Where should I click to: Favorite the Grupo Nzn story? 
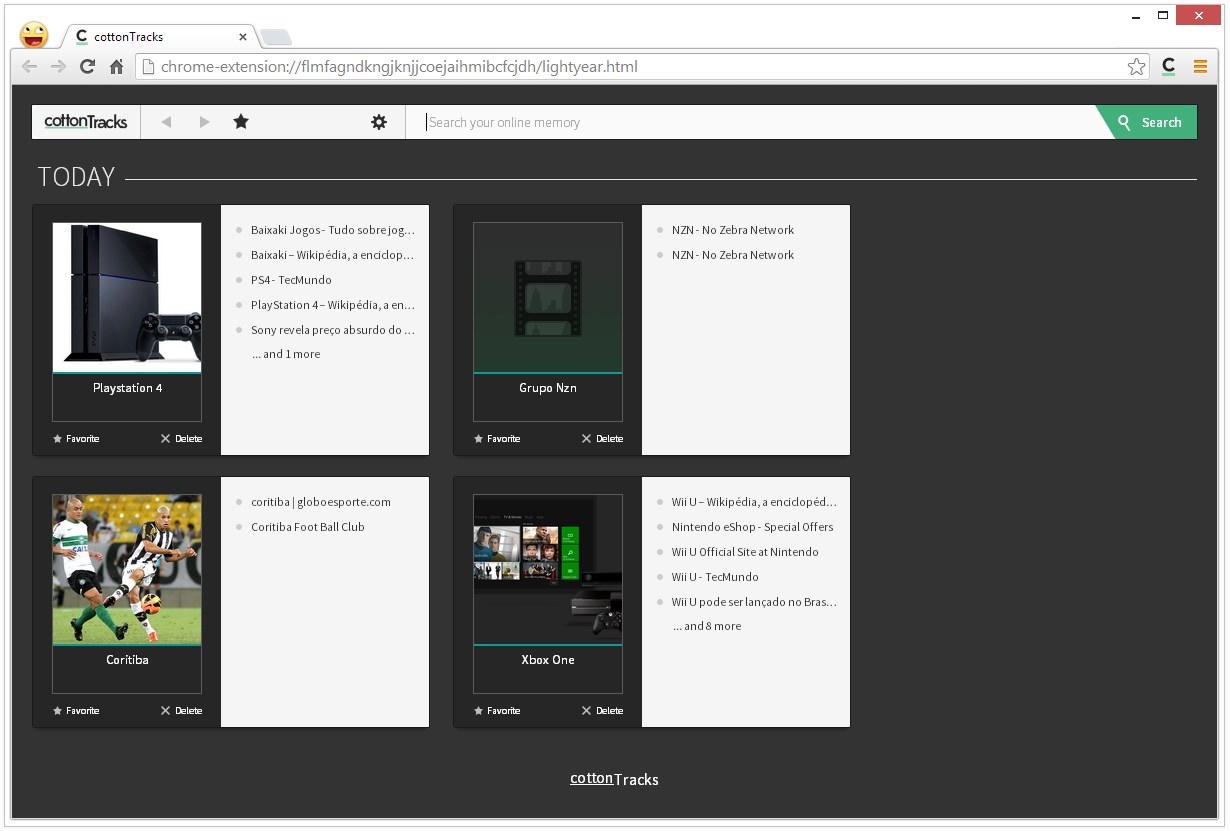[497, 439]
